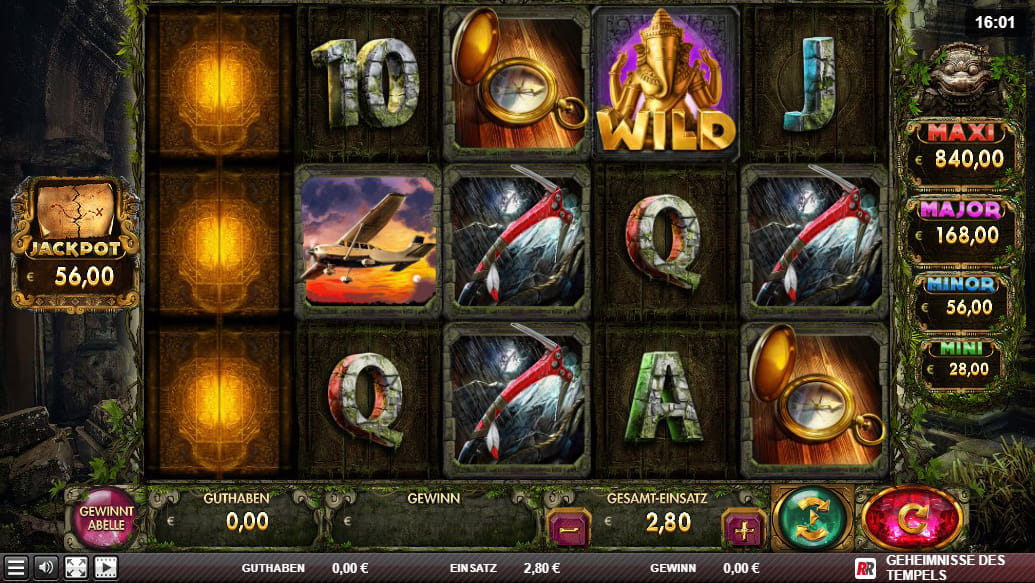Select the airplane symbol on the reels
Viewport: 1035px width, 583px height.
(368, 241)
